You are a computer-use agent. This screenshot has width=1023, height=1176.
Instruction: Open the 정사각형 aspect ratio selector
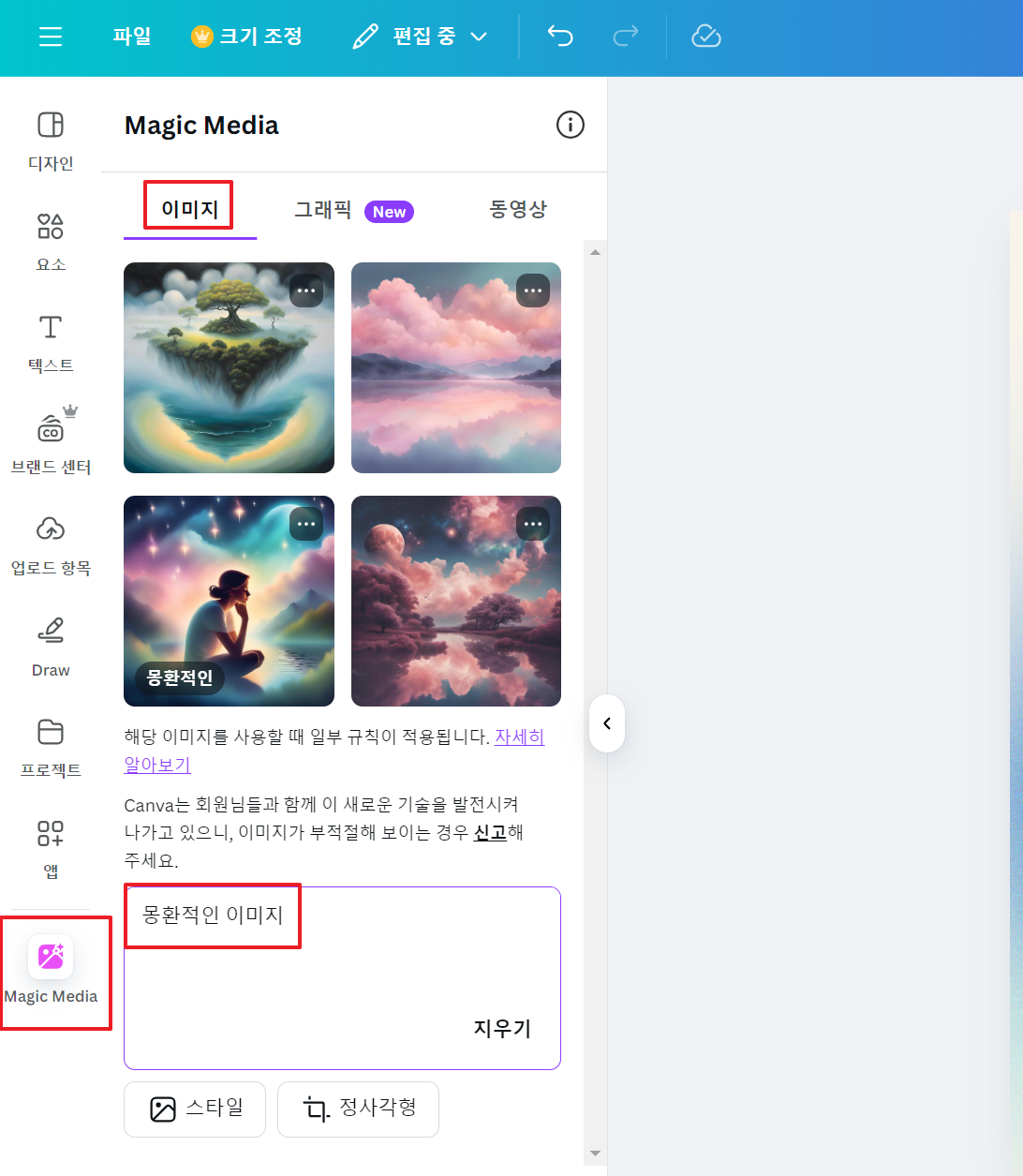(358, 1109)
